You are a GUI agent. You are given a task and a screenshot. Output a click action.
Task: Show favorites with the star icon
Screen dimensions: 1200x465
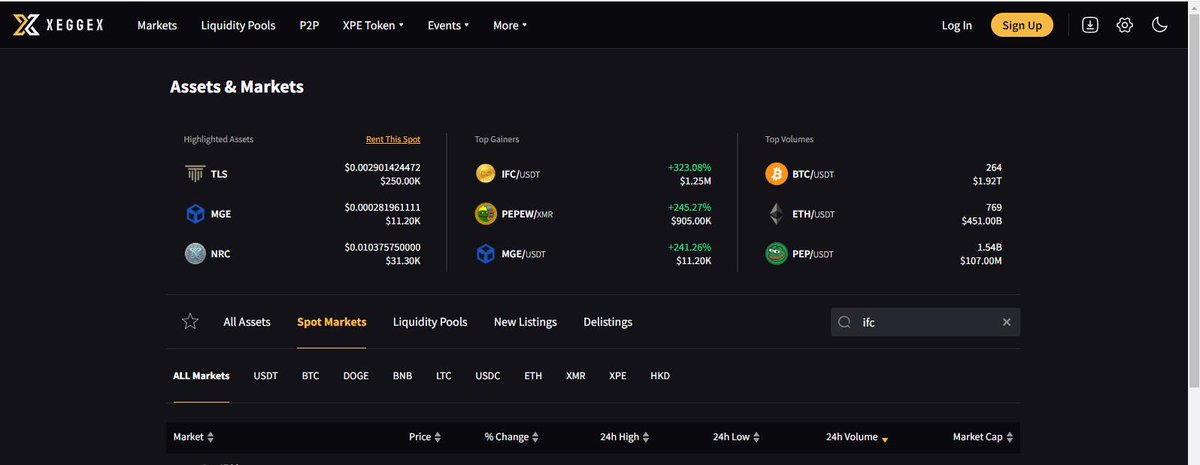[x=190, y=322]
